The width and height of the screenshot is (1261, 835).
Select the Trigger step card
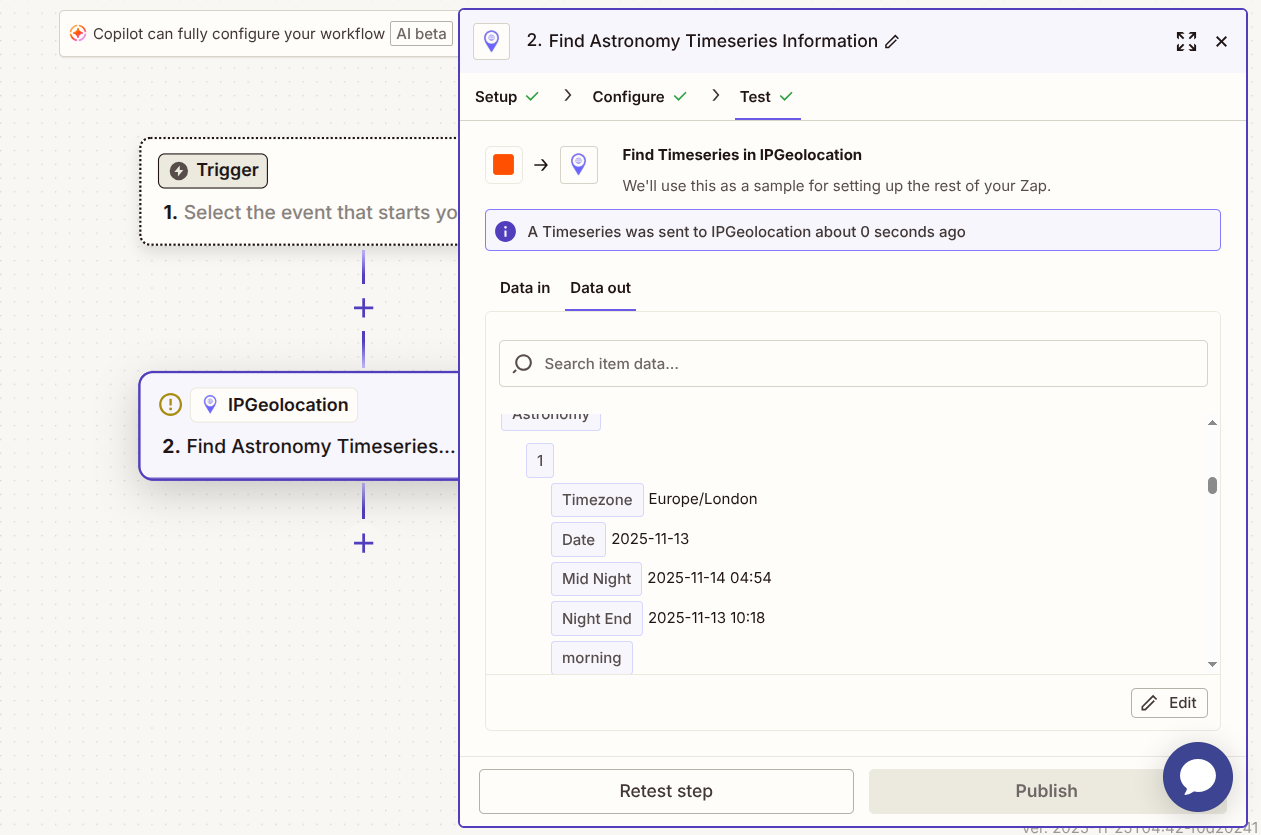(300, 191)
